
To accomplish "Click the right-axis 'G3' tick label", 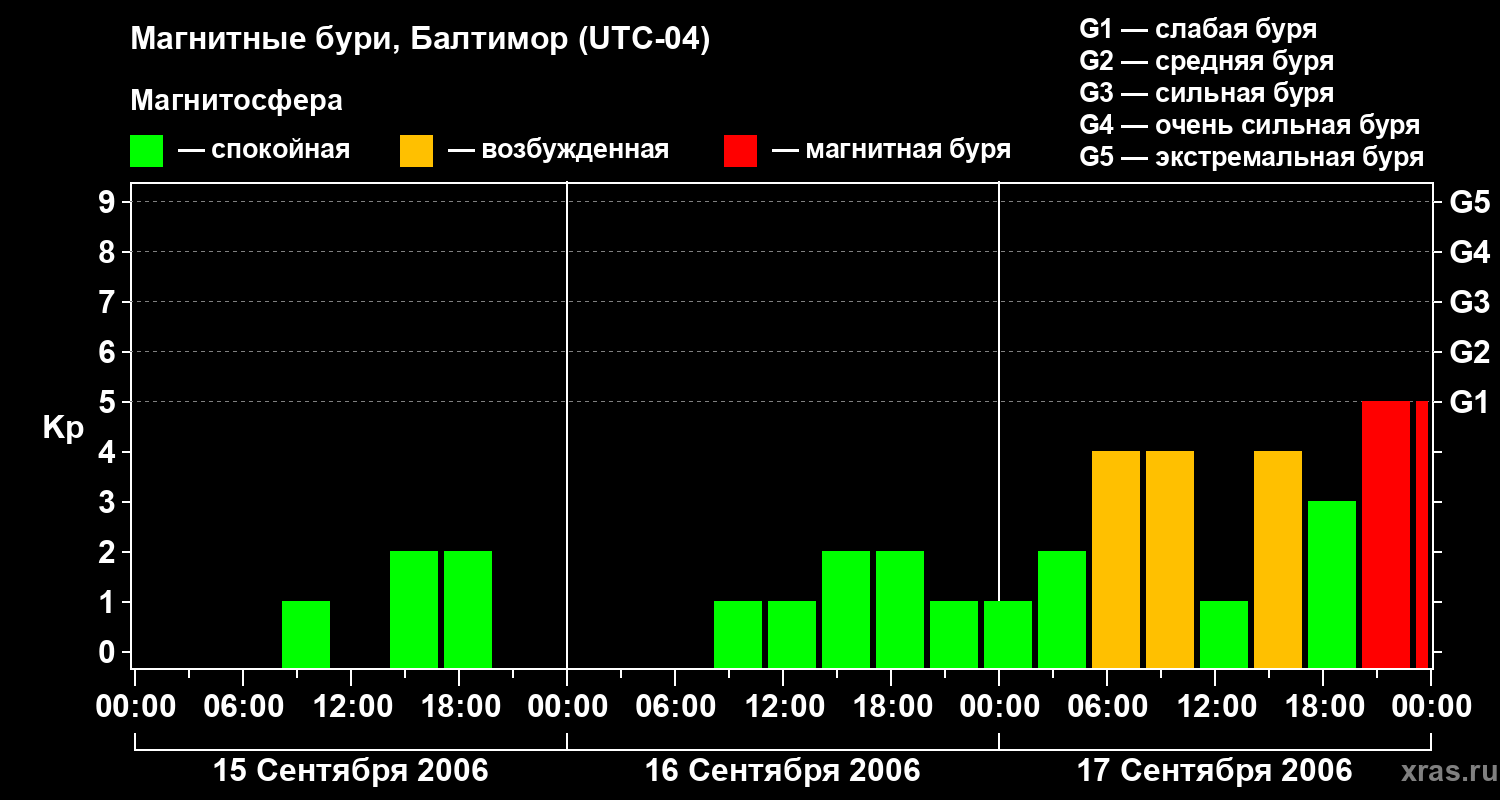I will point(1469,303).
